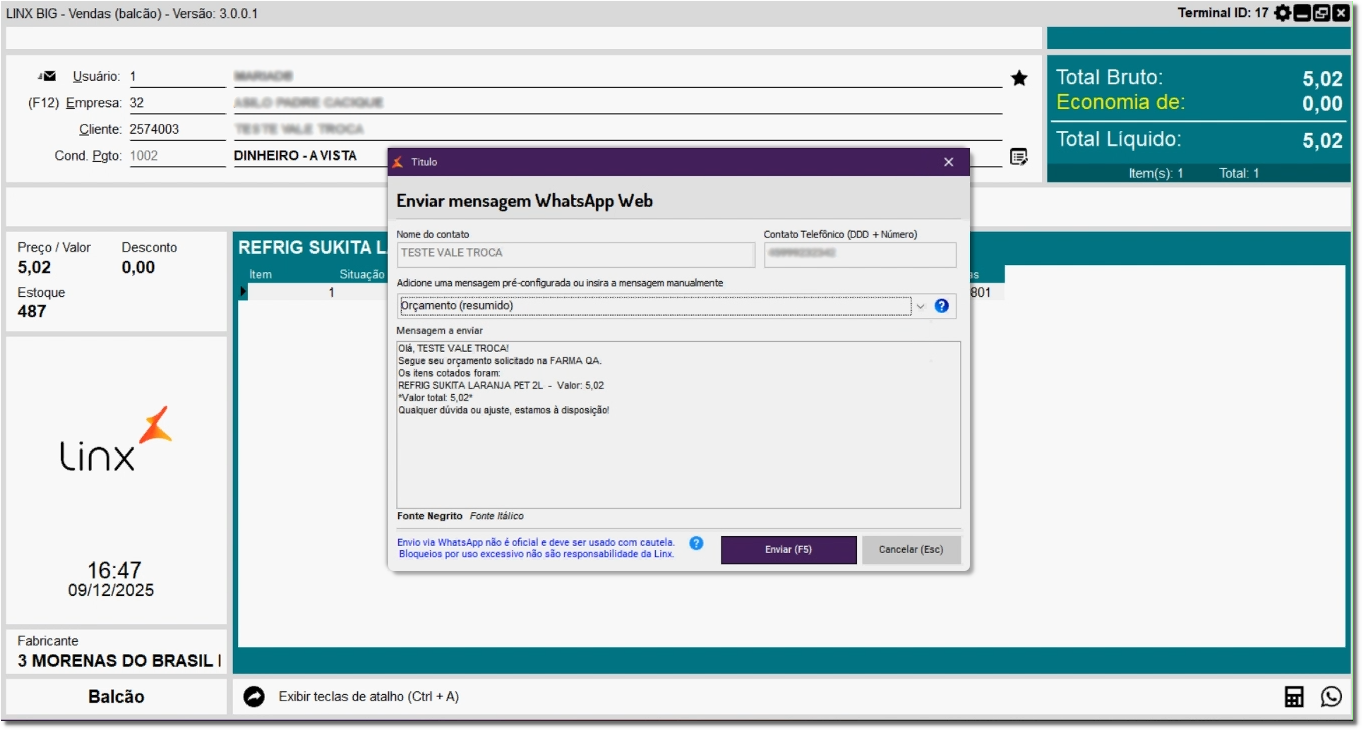Click Cancelar (Esc) button
Screen dimensions: 1362x730
911,550
